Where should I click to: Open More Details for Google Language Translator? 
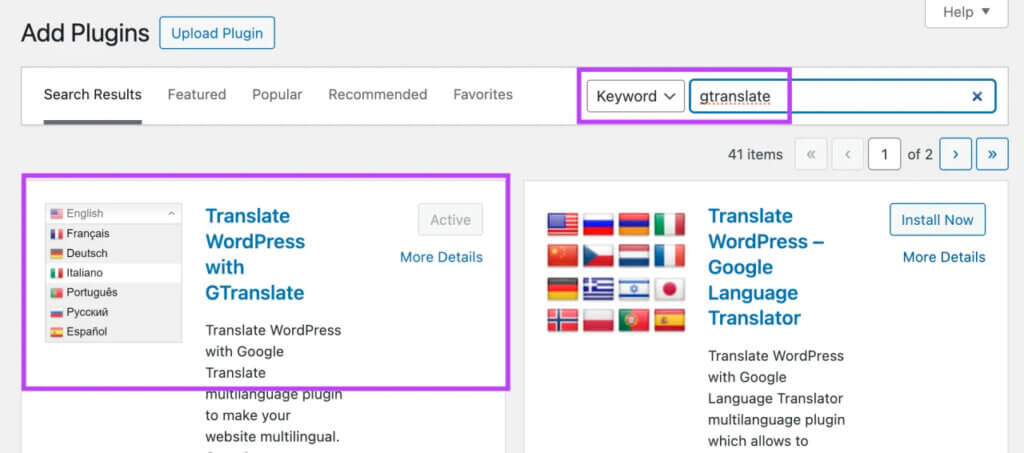tap(944, 257)
